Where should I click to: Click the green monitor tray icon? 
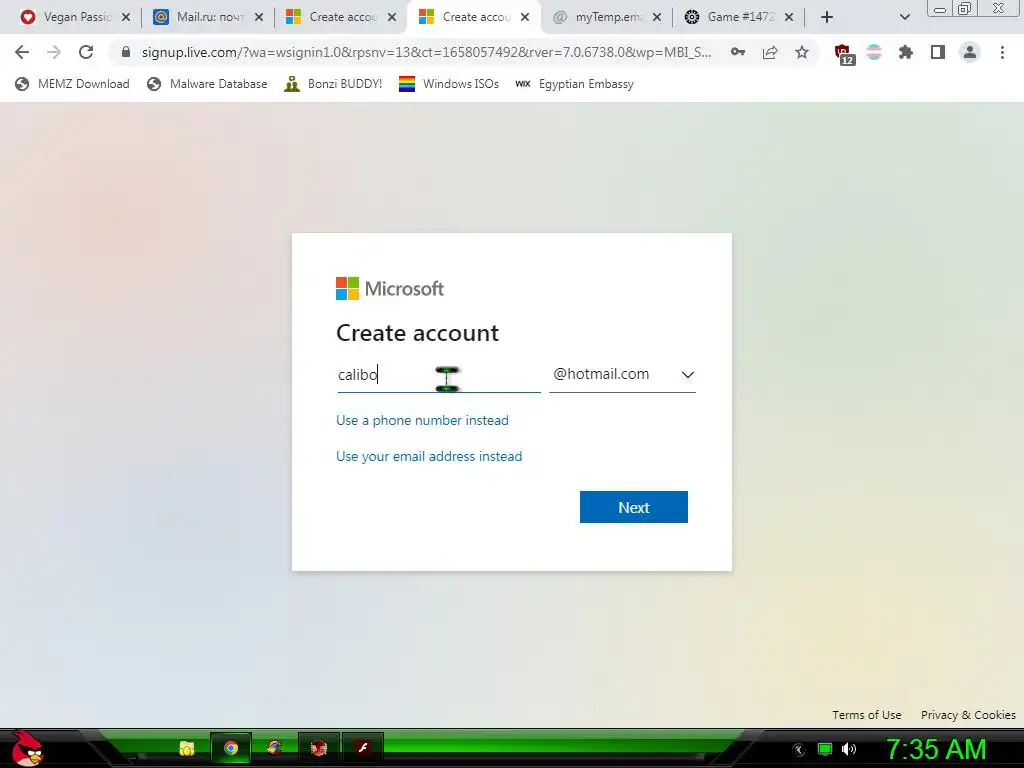(x=825, y=749)
